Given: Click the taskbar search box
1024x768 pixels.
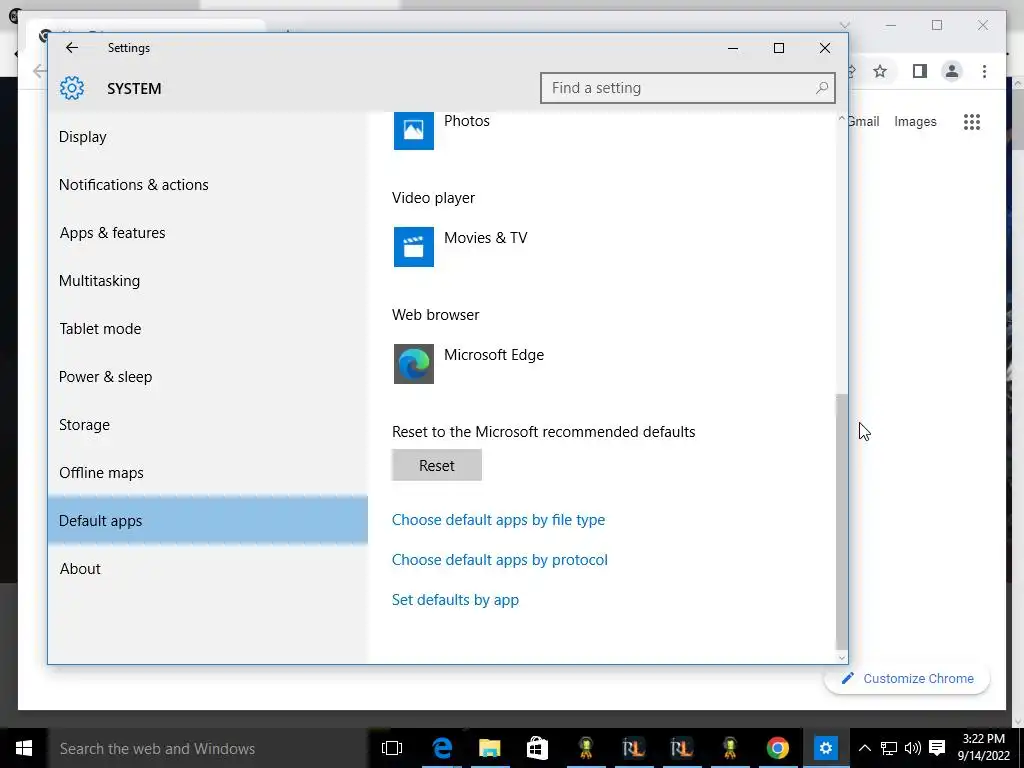Looking at the screenshot, I should click(208, 748).
